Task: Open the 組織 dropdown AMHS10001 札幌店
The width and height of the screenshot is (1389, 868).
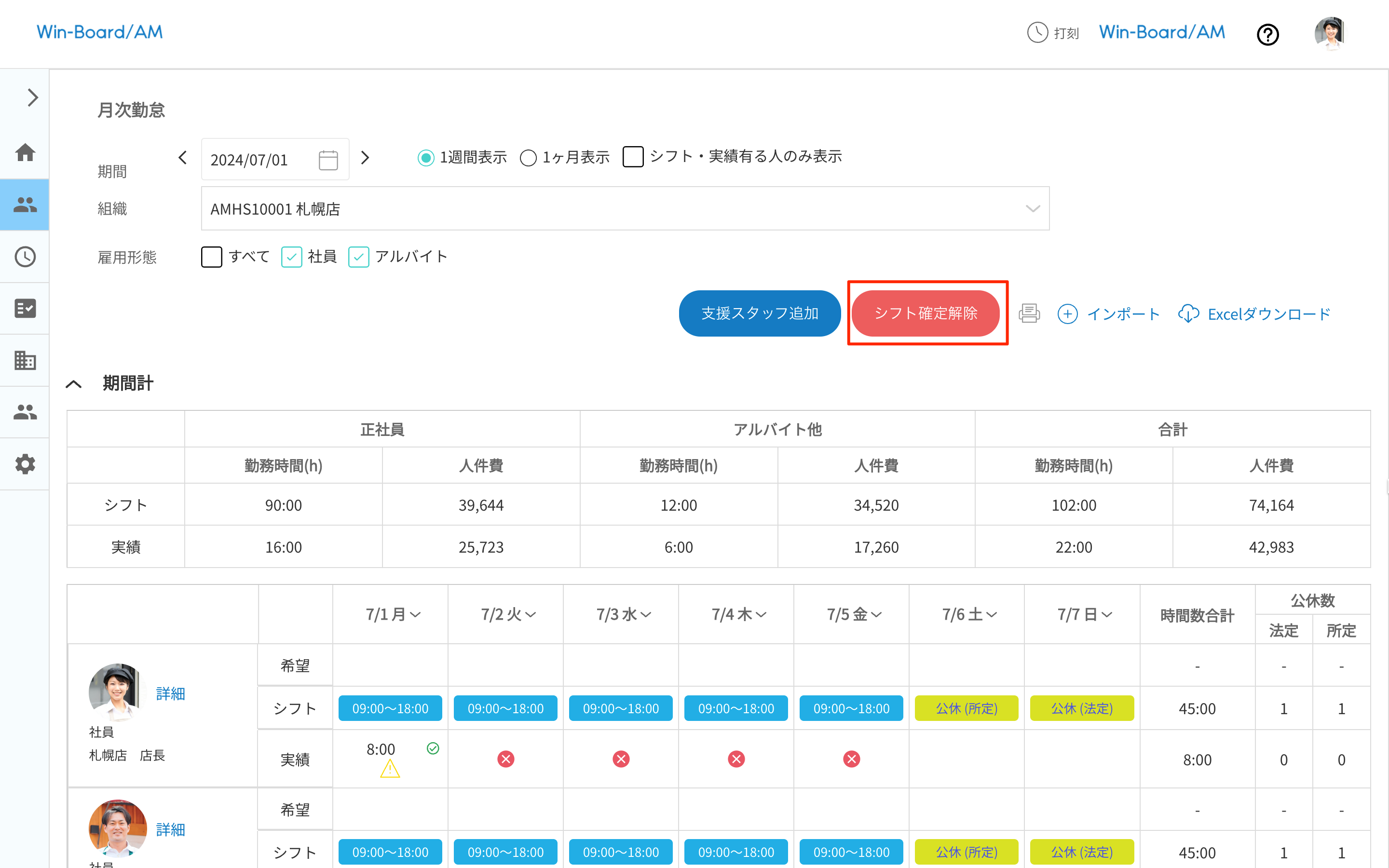Action: [x=625, y=209]
